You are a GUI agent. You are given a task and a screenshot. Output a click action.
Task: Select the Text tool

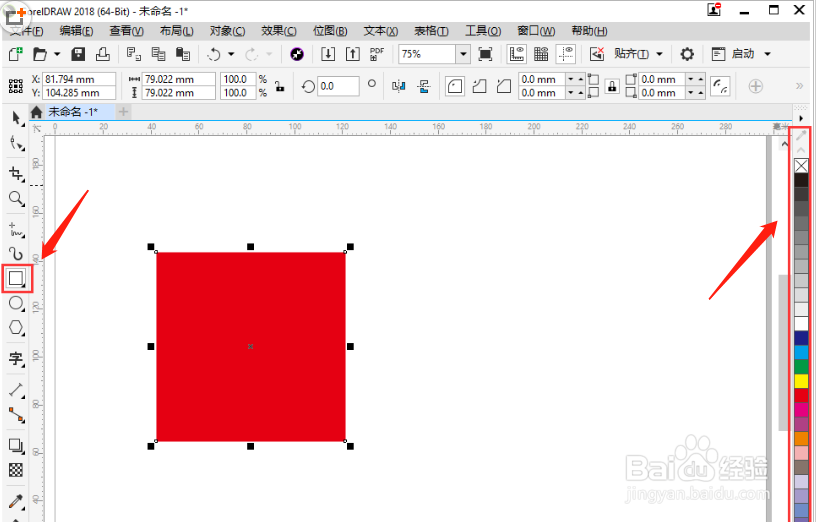(x=17, y=359)
